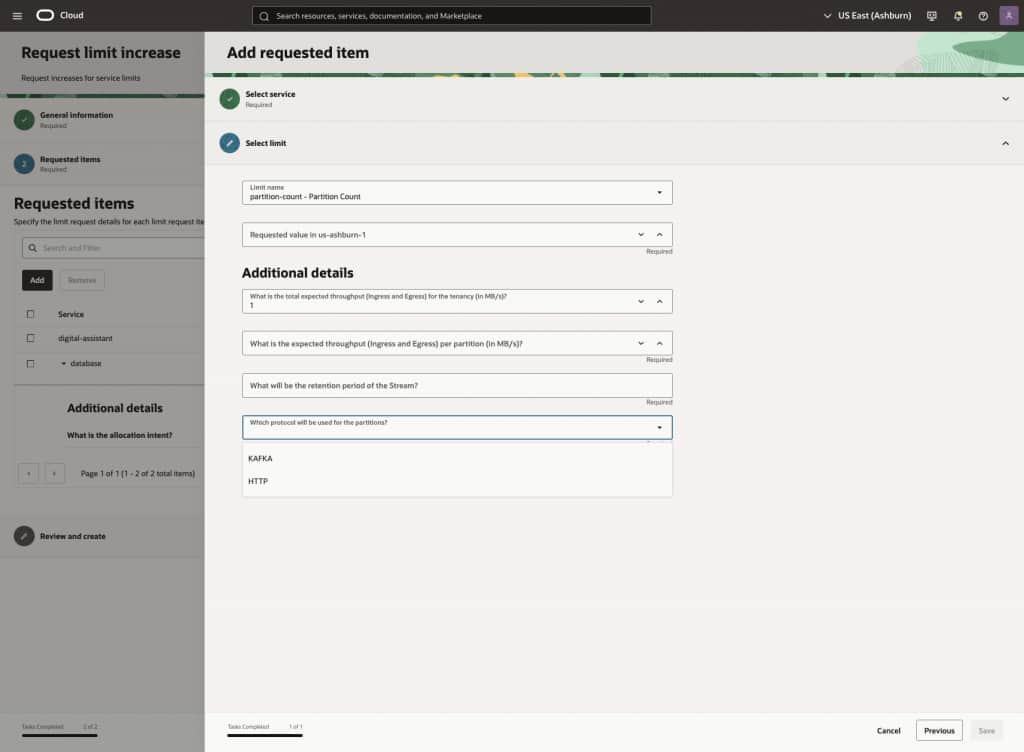Click the Review and create pencil icon
The image size is (1024, 752).
click(x=24, y=536)
